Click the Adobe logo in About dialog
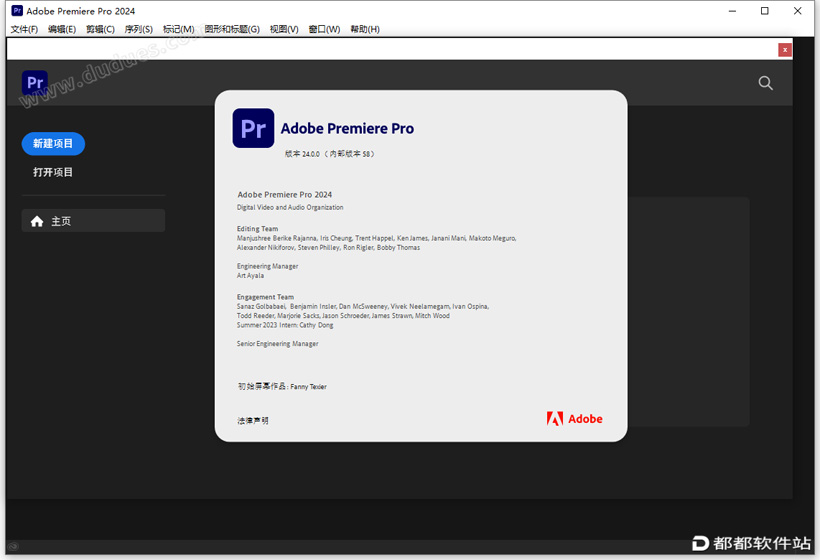The width and height of the screenshot is (820, 560). 574,419
